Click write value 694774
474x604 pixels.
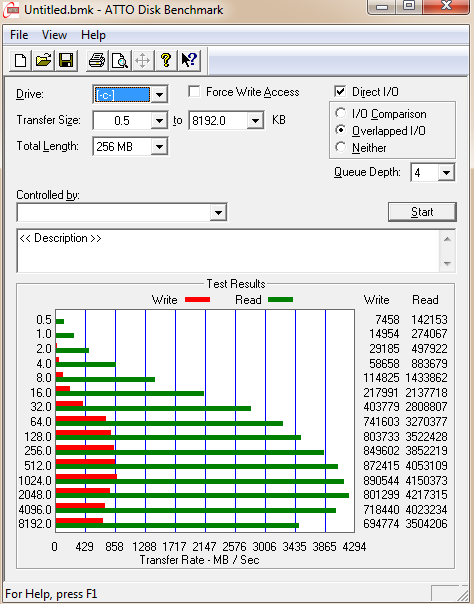(381, 523)
